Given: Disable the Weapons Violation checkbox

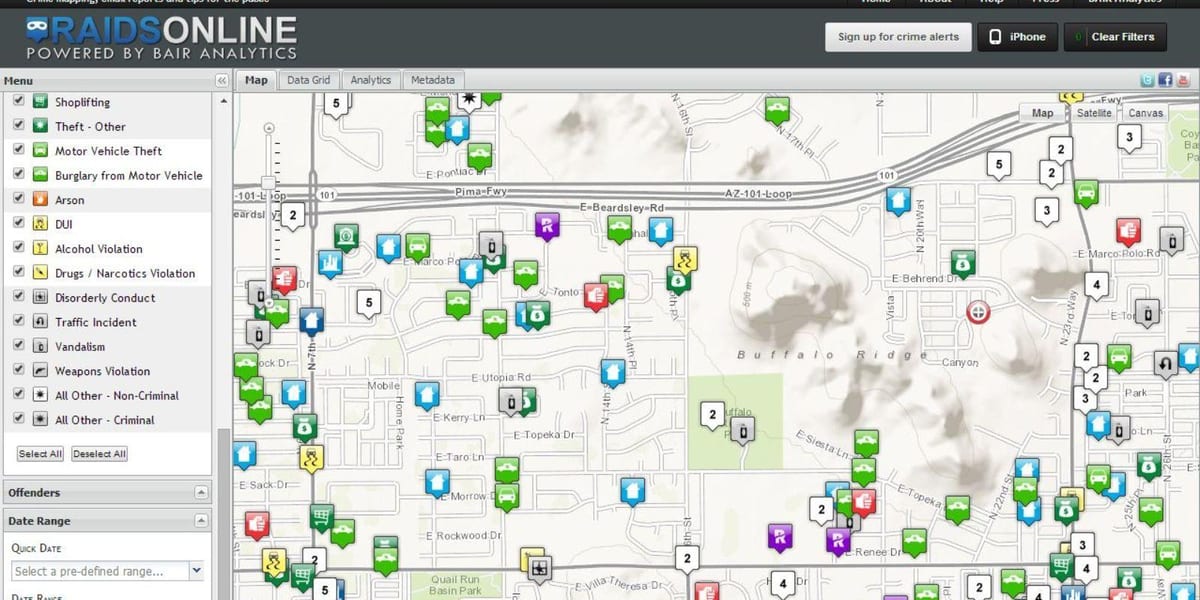Looking at the screenshot, I should (x=18, y=370).
